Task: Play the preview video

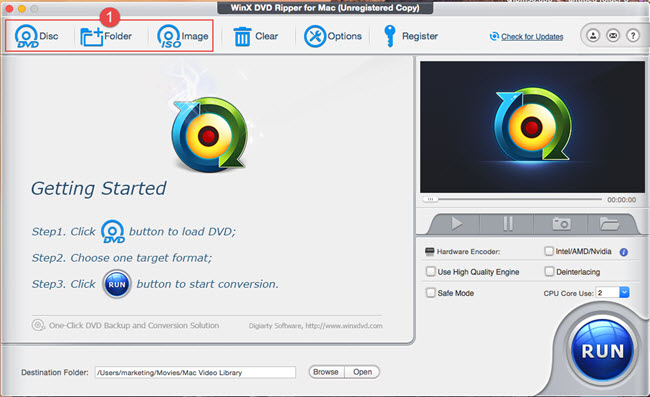Action: [457, 224]
